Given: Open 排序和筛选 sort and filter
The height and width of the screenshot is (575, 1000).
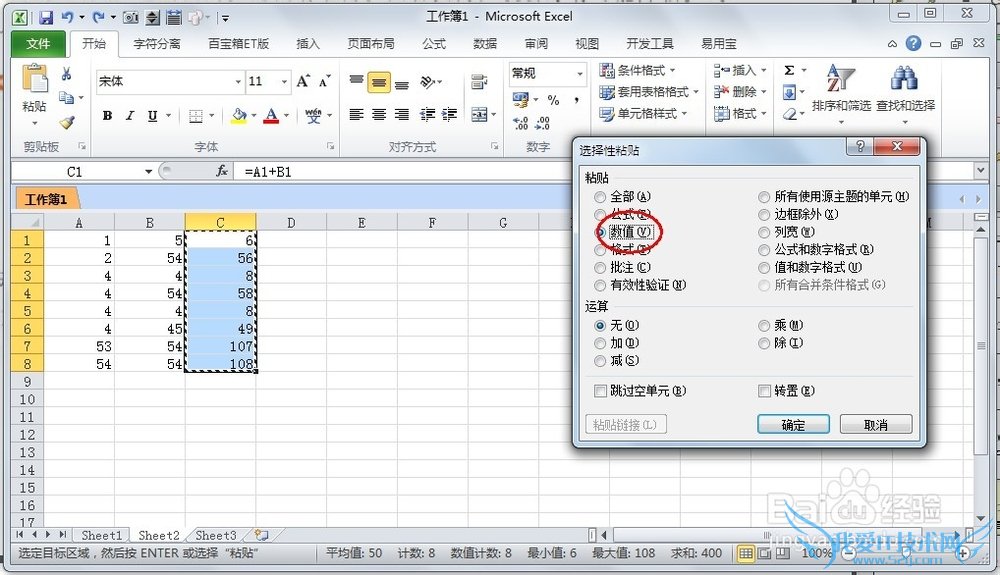Looking at the screenshot, I should pyautogui.click(x=841, y=93).
